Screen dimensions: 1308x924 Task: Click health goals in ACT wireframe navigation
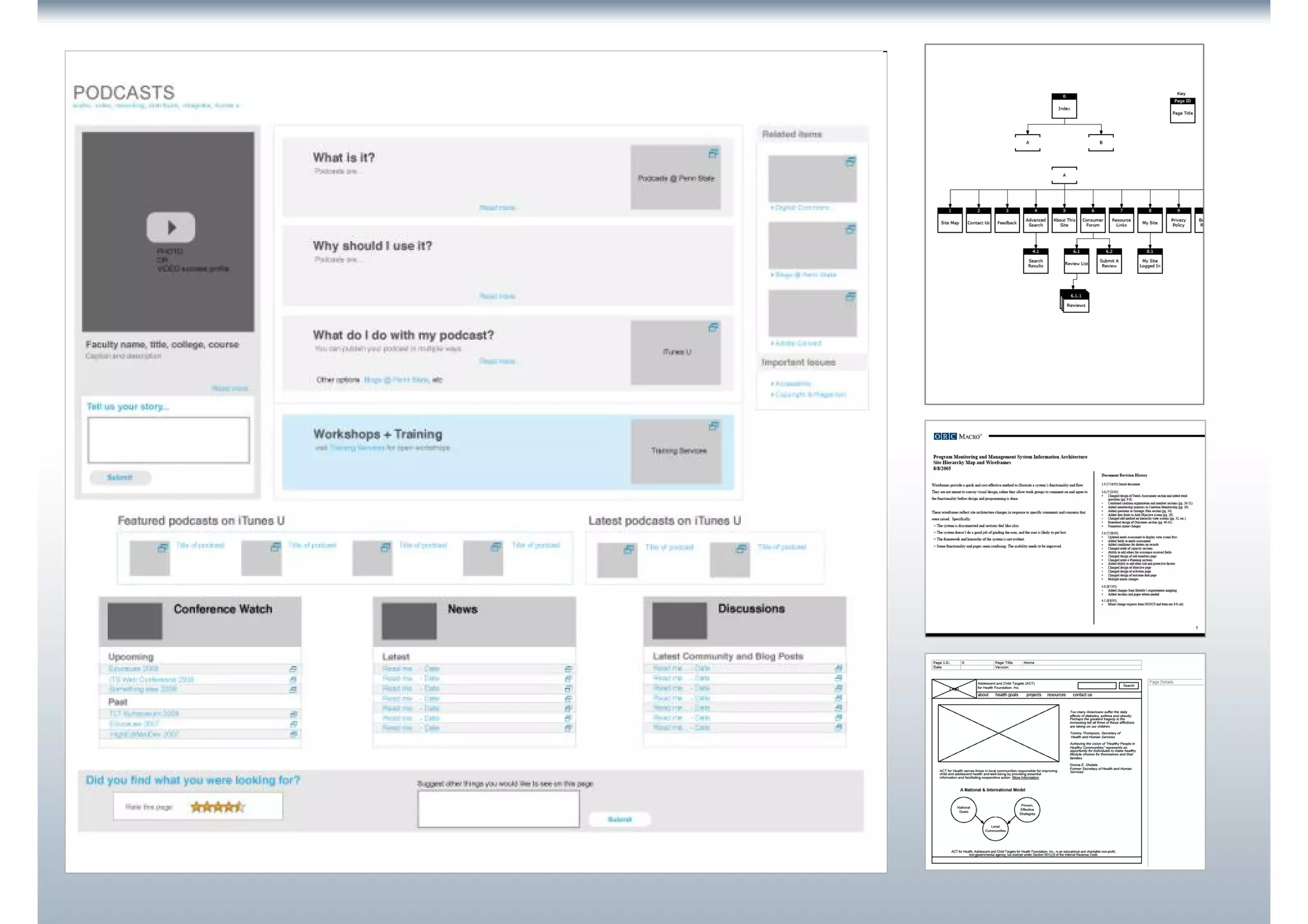1007,695
